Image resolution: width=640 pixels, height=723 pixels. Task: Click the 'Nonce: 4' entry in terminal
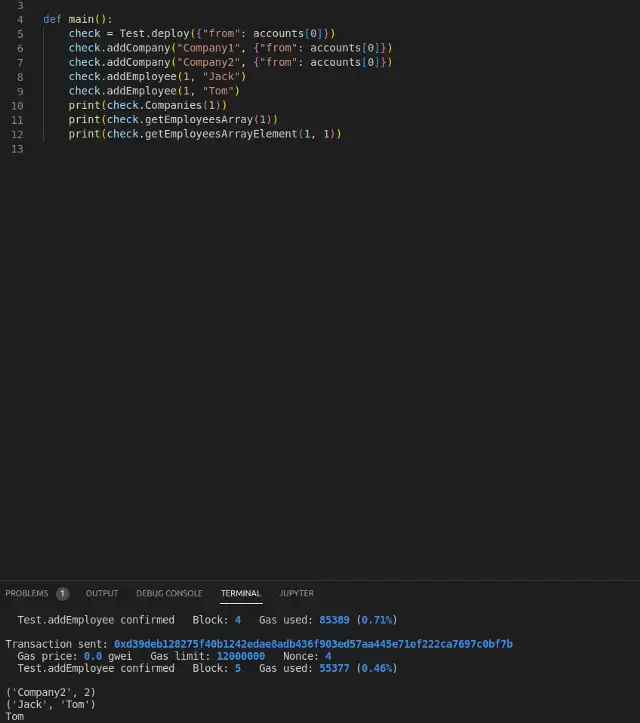click(307, 656)
